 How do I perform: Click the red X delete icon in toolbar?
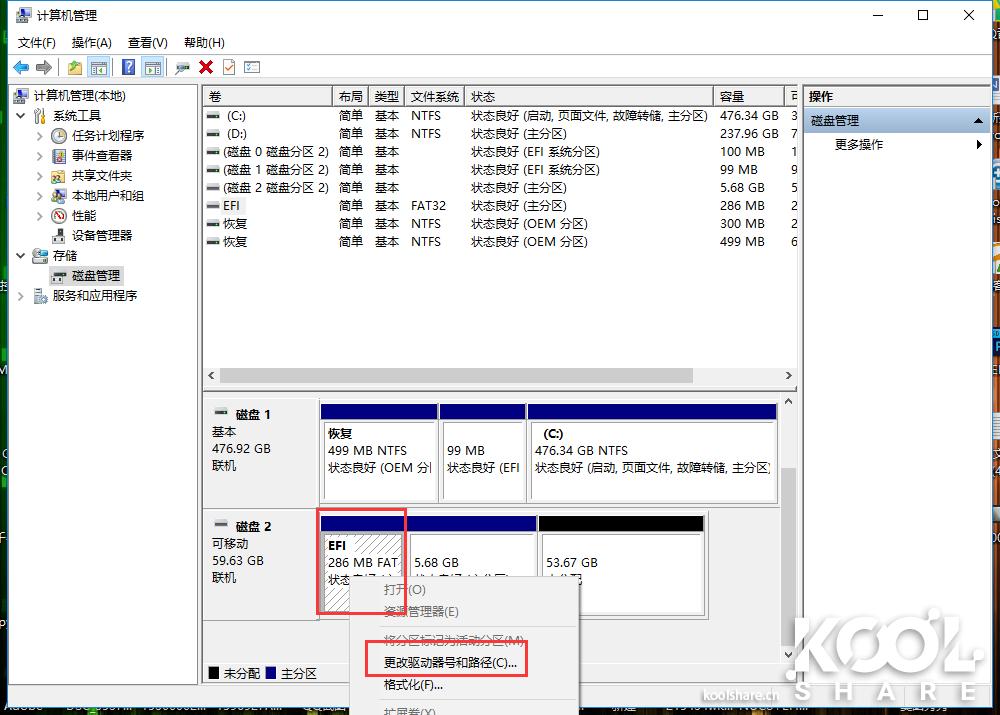click(x=204, y=67)
